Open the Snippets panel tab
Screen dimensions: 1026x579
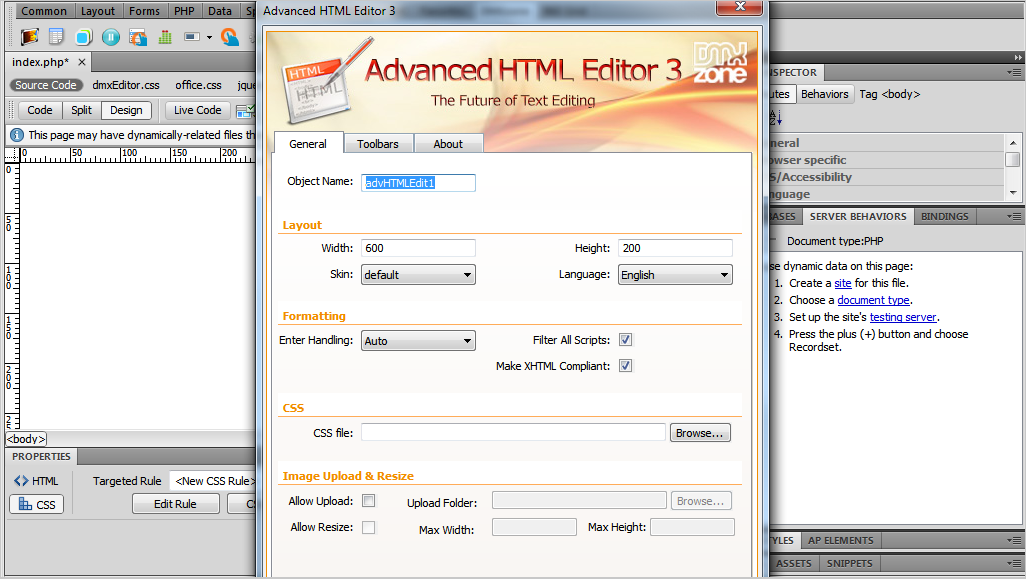pyautogui.click(x=849, y=563)
